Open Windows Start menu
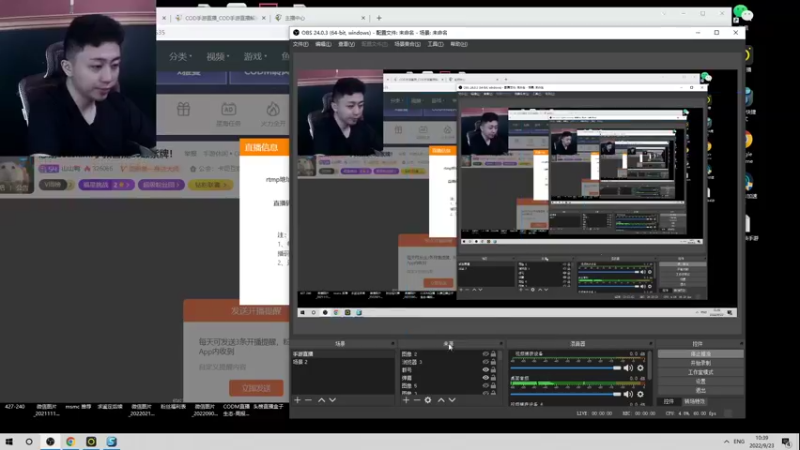This screenshot has height=450, width=800. [9, 441]
